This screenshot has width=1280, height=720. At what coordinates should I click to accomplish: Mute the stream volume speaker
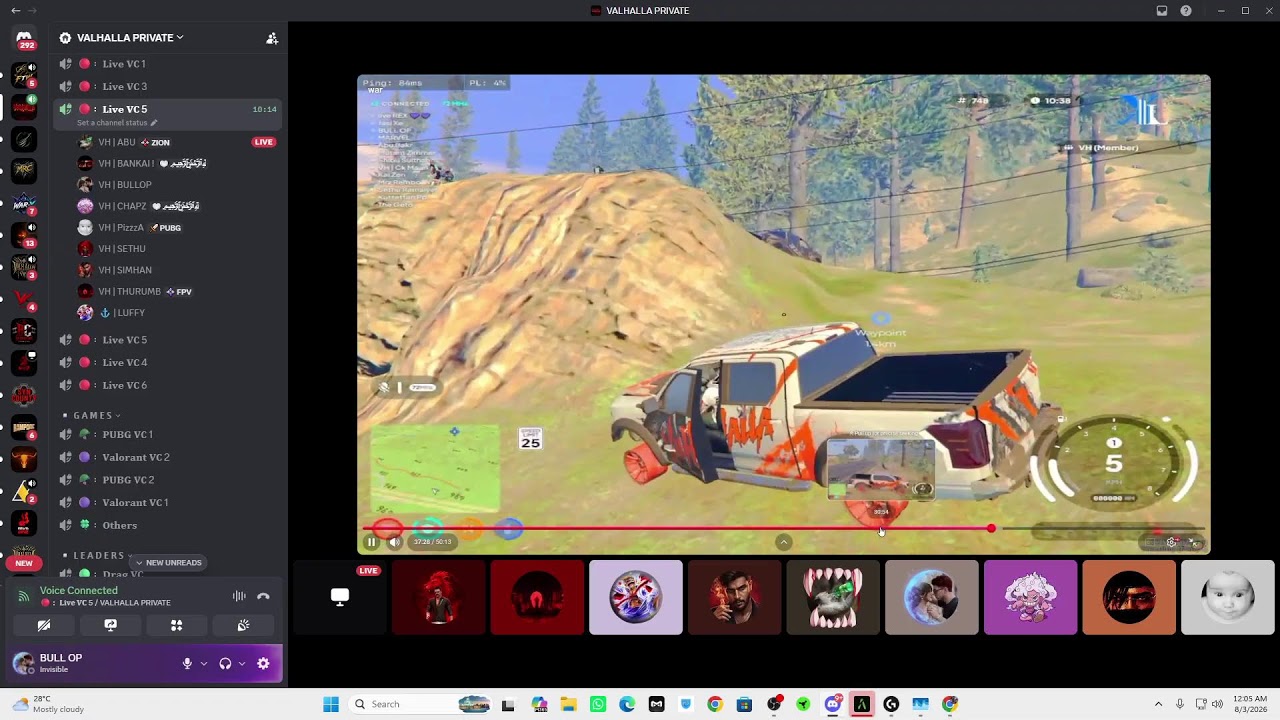pos(394,542)
